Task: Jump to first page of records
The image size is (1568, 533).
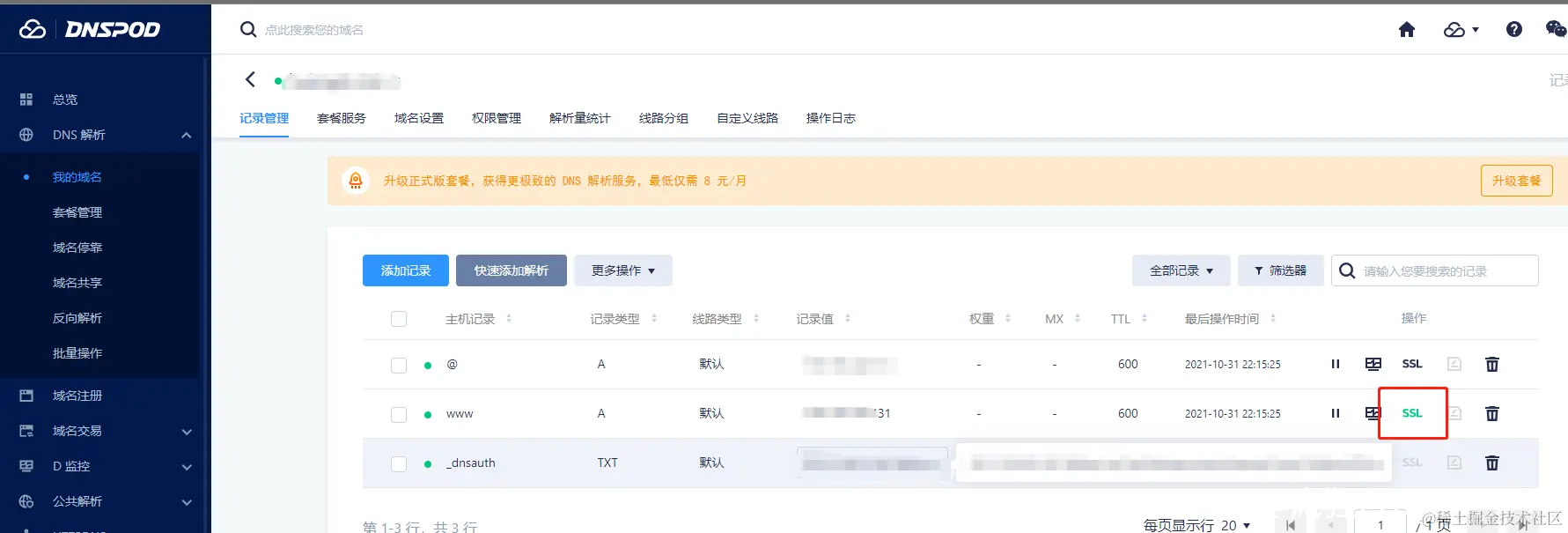Action: 1291,525
